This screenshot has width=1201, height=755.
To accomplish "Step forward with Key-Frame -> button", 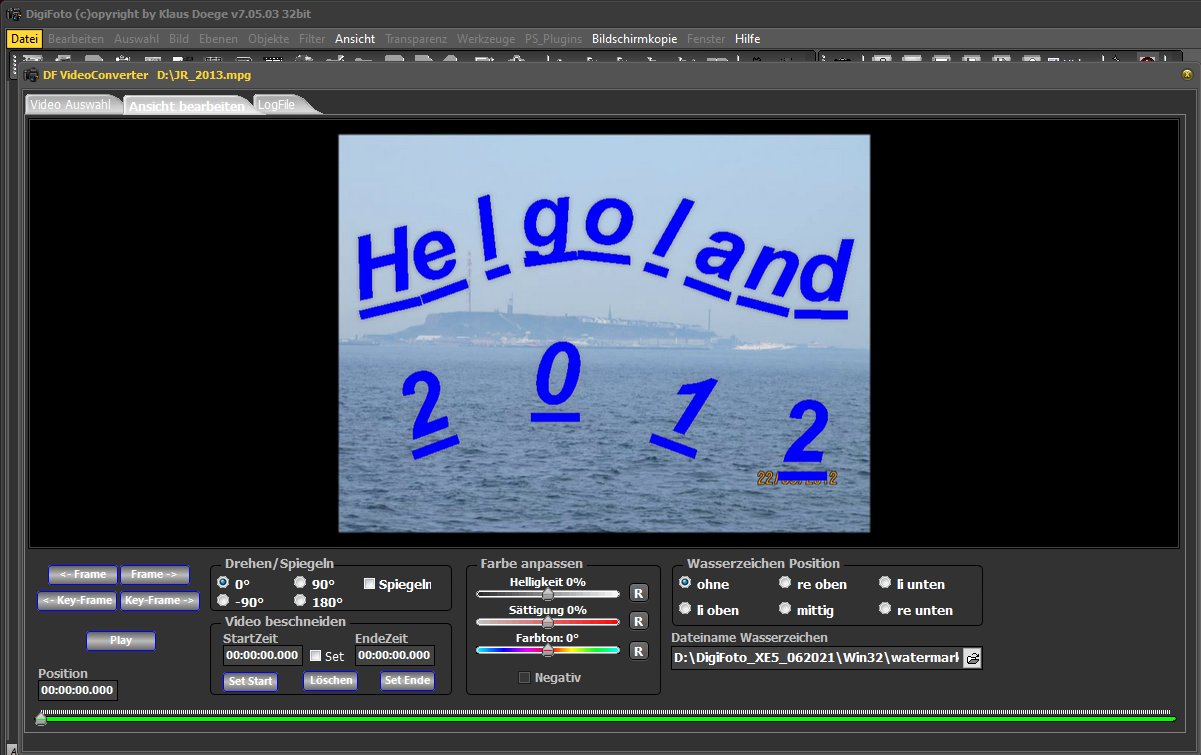I will 159,601.
